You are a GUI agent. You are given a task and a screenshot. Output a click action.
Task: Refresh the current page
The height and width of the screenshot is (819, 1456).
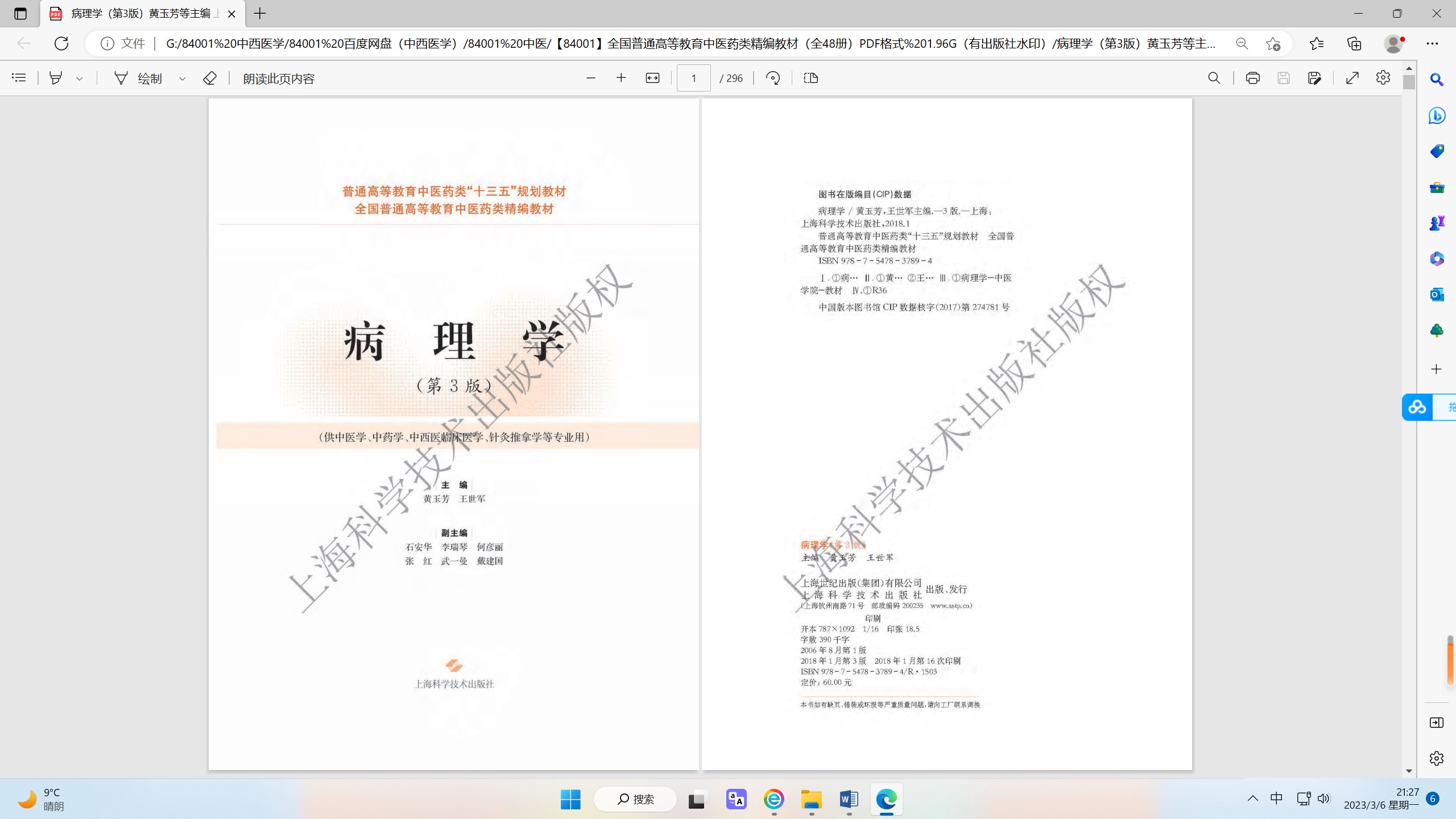point(61,43)
